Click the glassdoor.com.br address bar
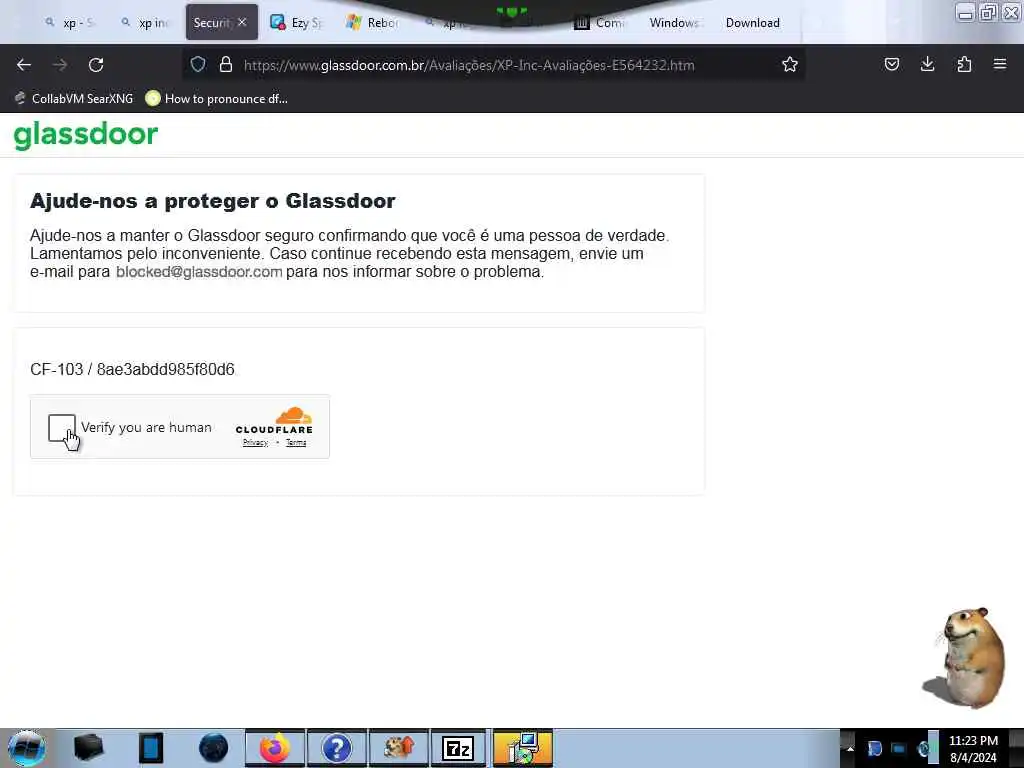 point(493,65)
